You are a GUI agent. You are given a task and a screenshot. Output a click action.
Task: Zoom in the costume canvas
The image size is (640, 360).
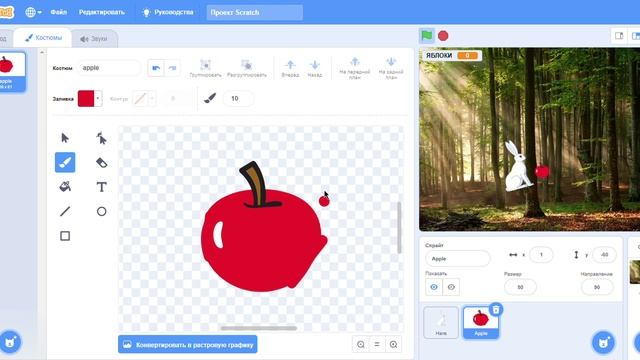point(393,344)
